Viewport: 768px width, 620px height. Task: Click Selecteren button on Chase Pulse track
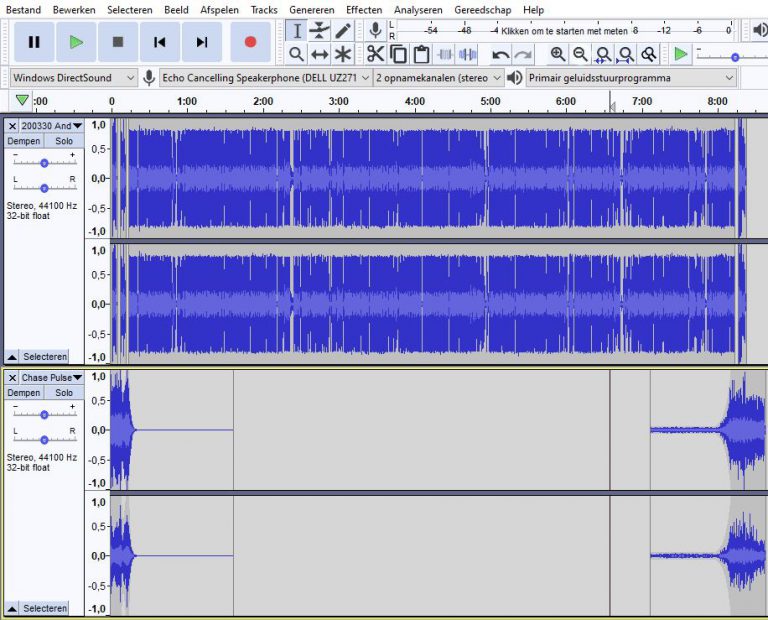(45, 608)
